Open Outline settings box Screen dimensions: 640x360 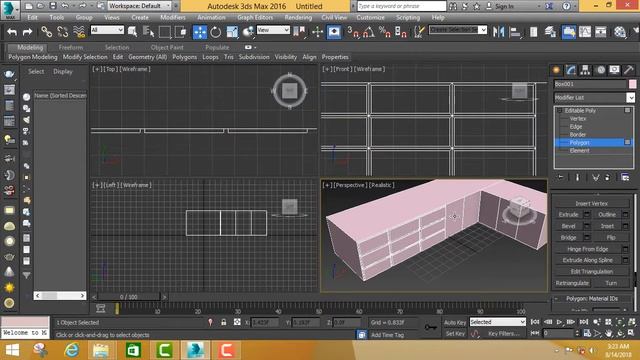pyautogui.click(x=625, y=214)
